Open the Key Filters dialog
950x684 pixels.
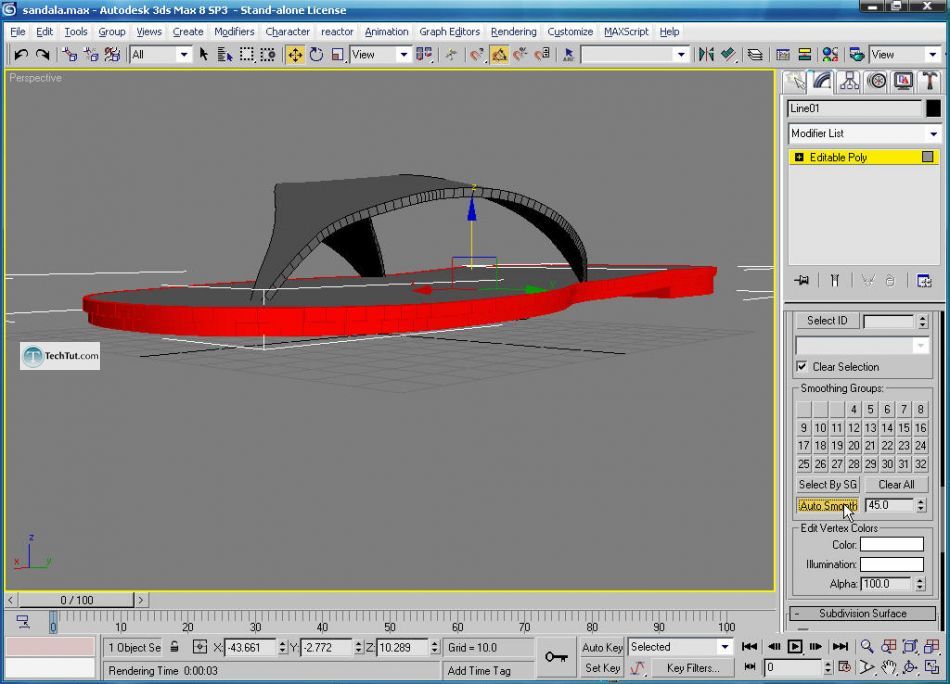(x=693, y=668)
